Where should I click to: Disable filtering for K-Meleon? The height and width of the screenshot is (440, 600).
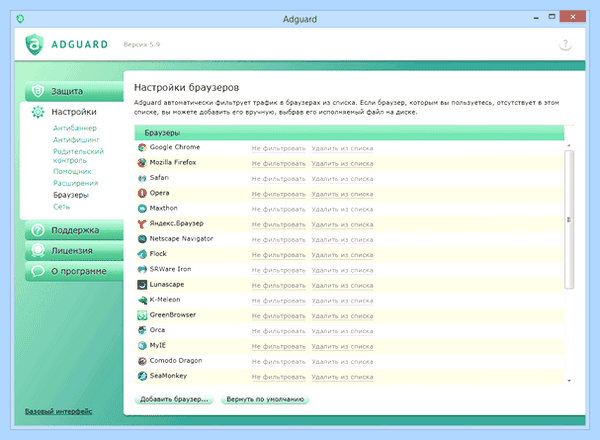(279, 301)
